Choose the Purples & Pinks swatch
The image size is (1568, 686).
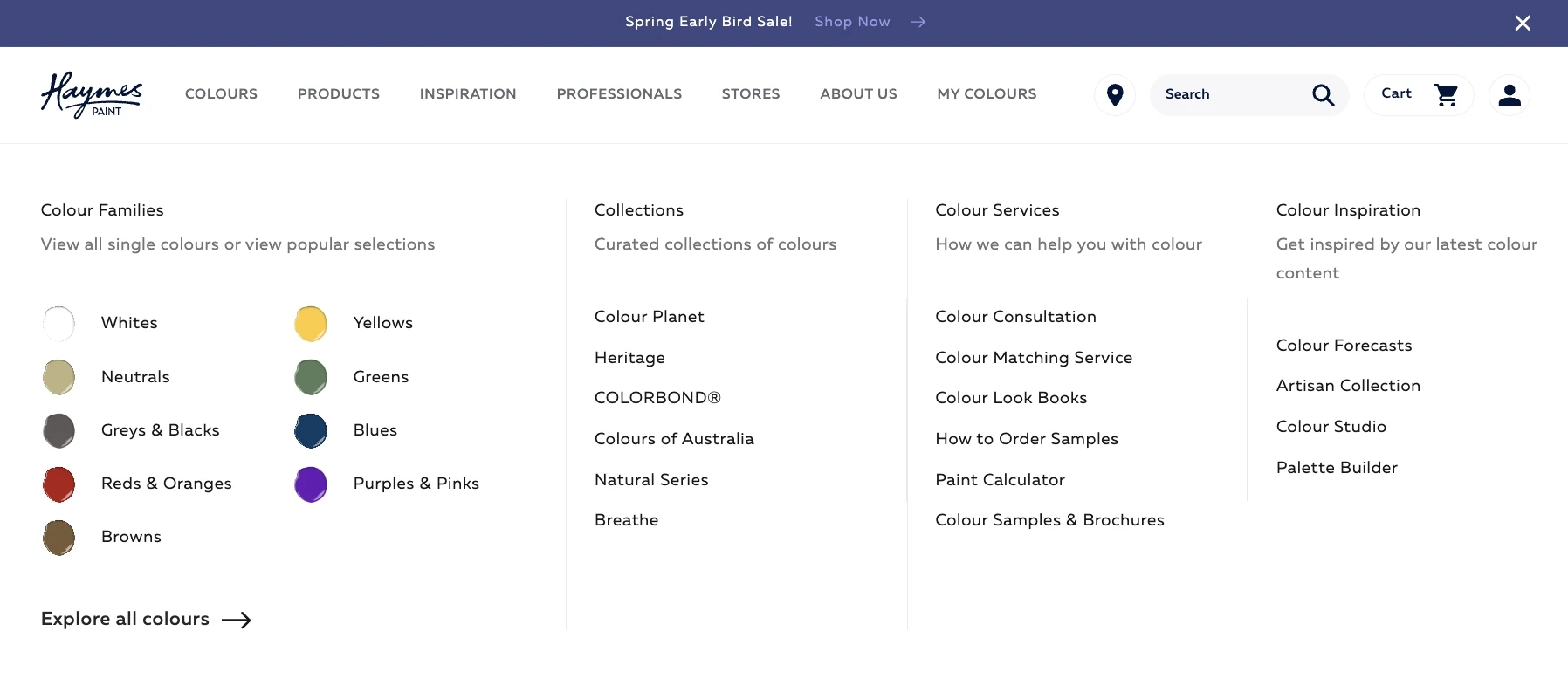311,484
